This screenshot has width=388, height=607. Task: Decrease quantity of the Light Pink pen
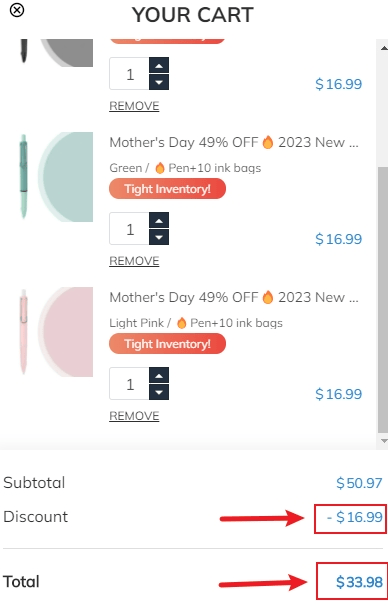pos(159,392)
